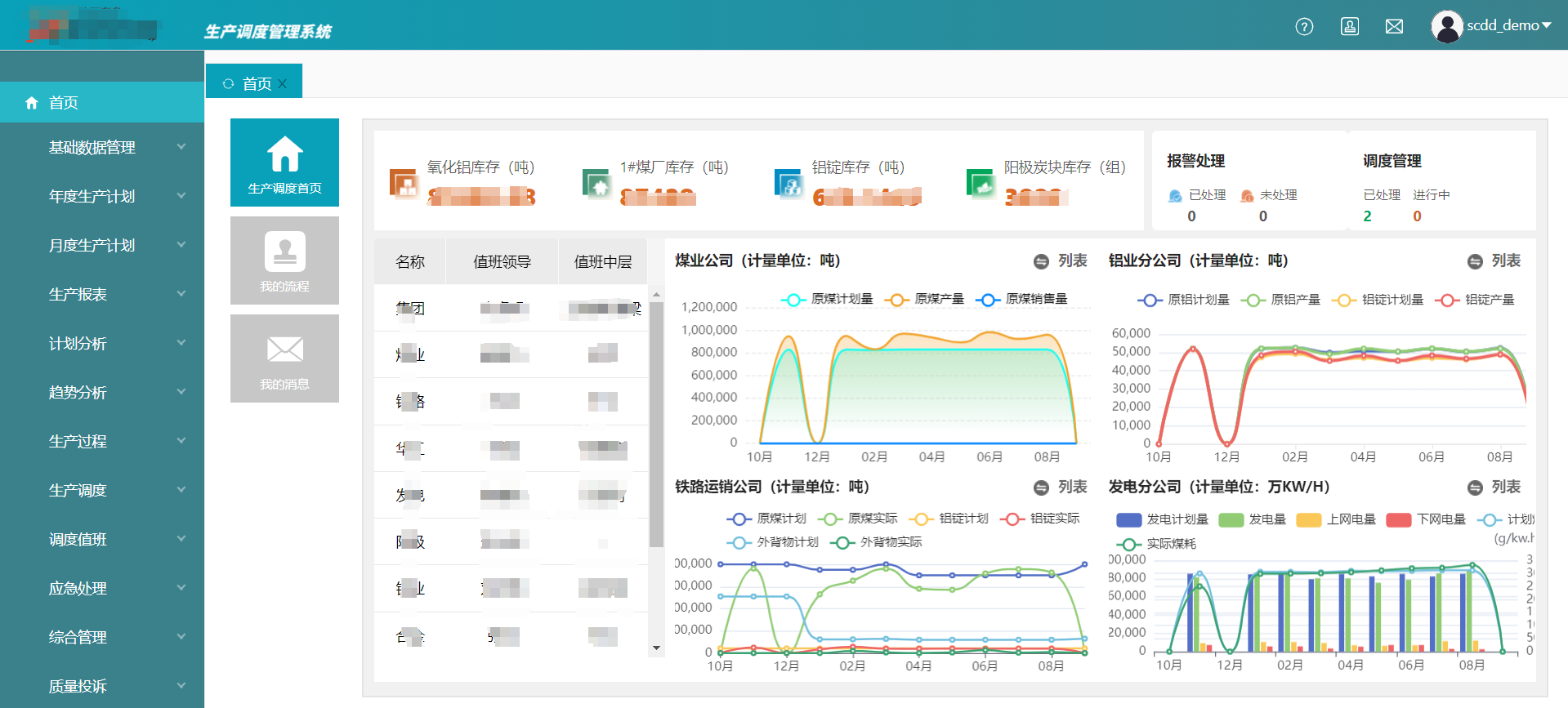Viewport: 1568px width, 708px height.
Task: Open 综合管理 sidebar item
Action: coord(102,637)
